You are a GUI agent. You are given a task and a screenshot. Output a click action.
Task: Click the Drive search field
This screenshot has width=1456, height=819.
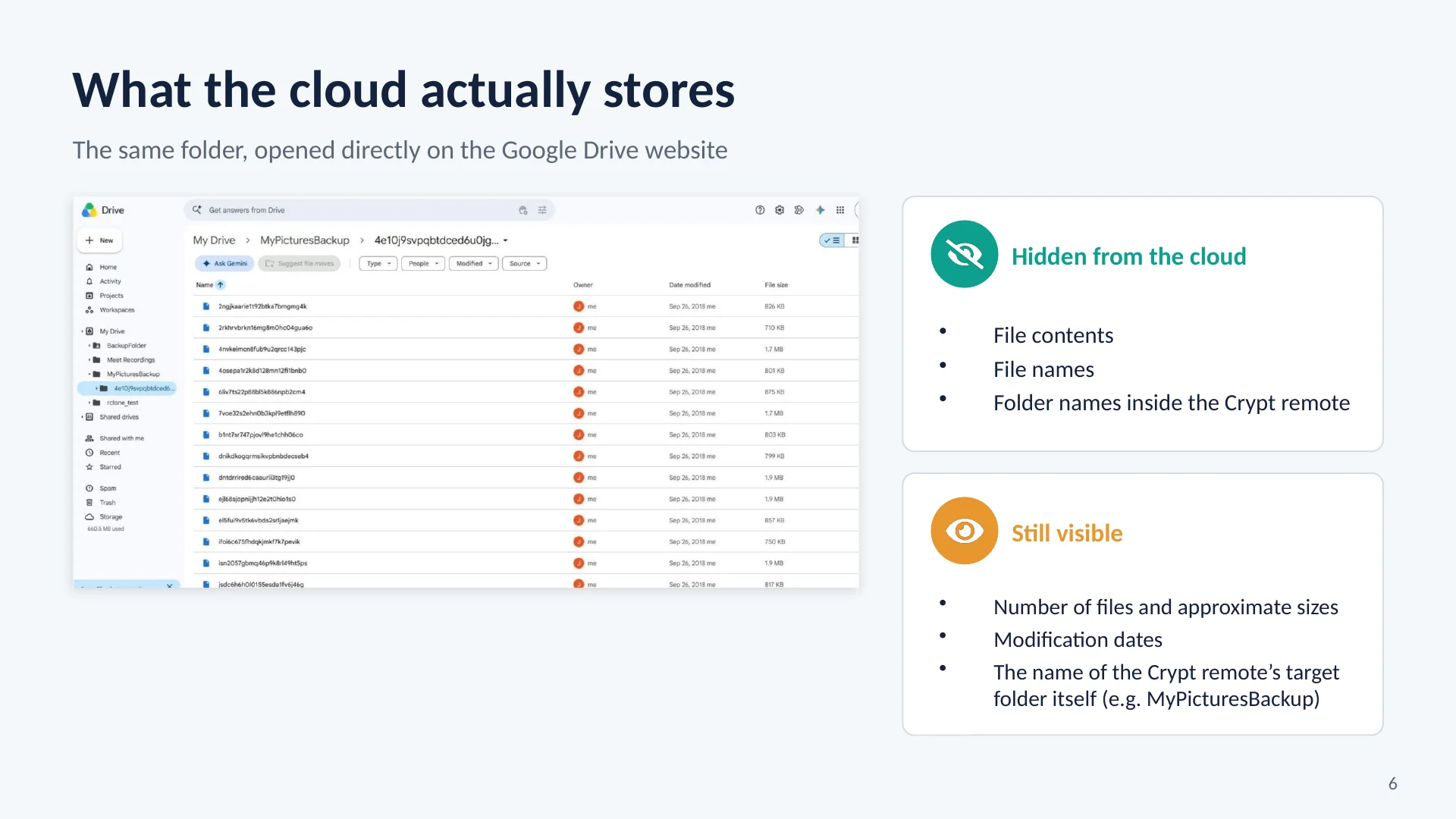(369, 210)
